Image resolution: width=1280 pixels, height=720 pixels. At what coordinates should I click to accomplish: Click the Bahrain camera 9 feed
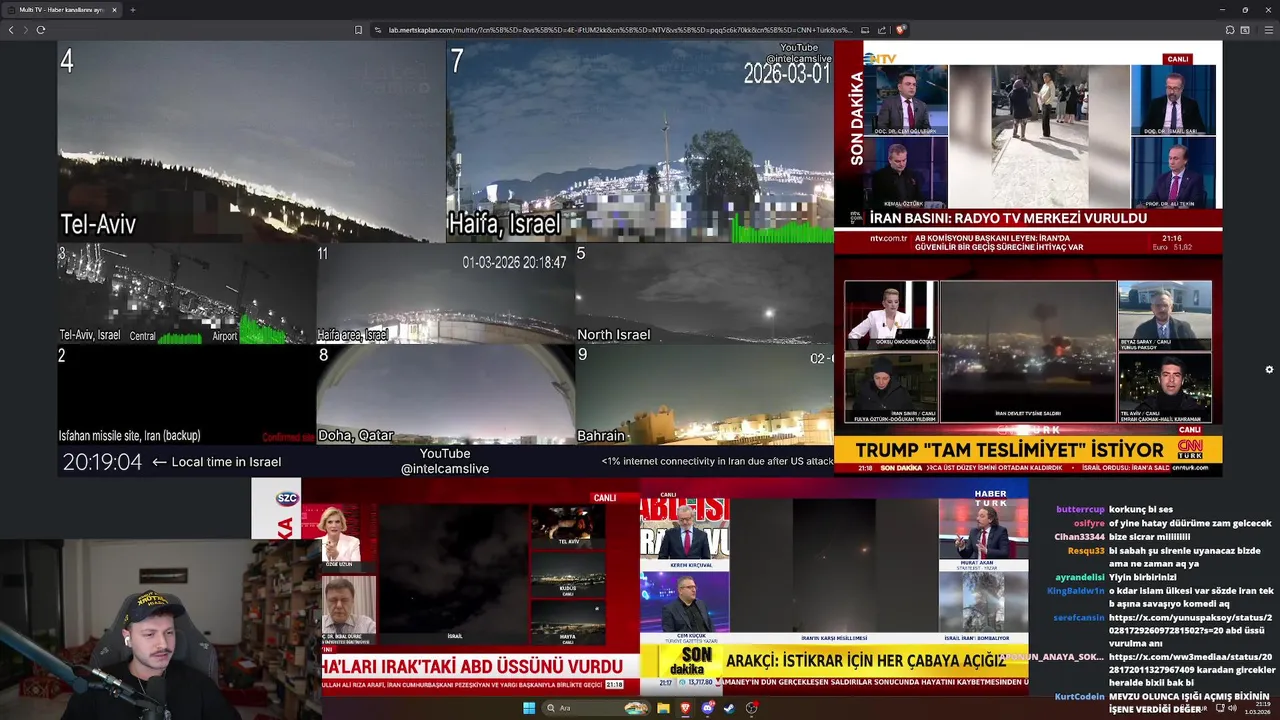pyautogui.click(x=704, y=395)
